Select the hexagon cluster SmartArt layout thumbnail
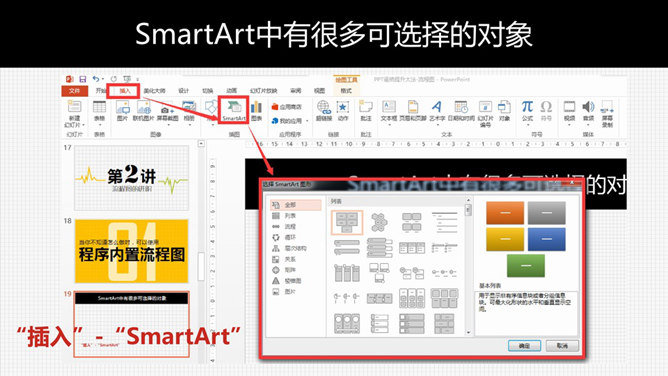Screen dimensions: 668x376 (379, 222)
